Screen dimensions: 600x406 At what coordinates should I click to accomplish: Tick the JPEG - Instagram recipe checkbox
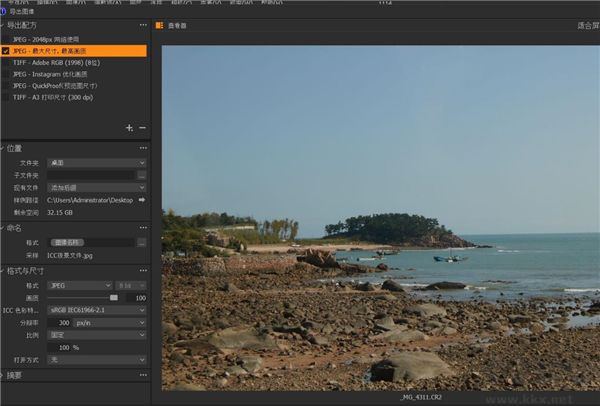(x=7, y=74)
